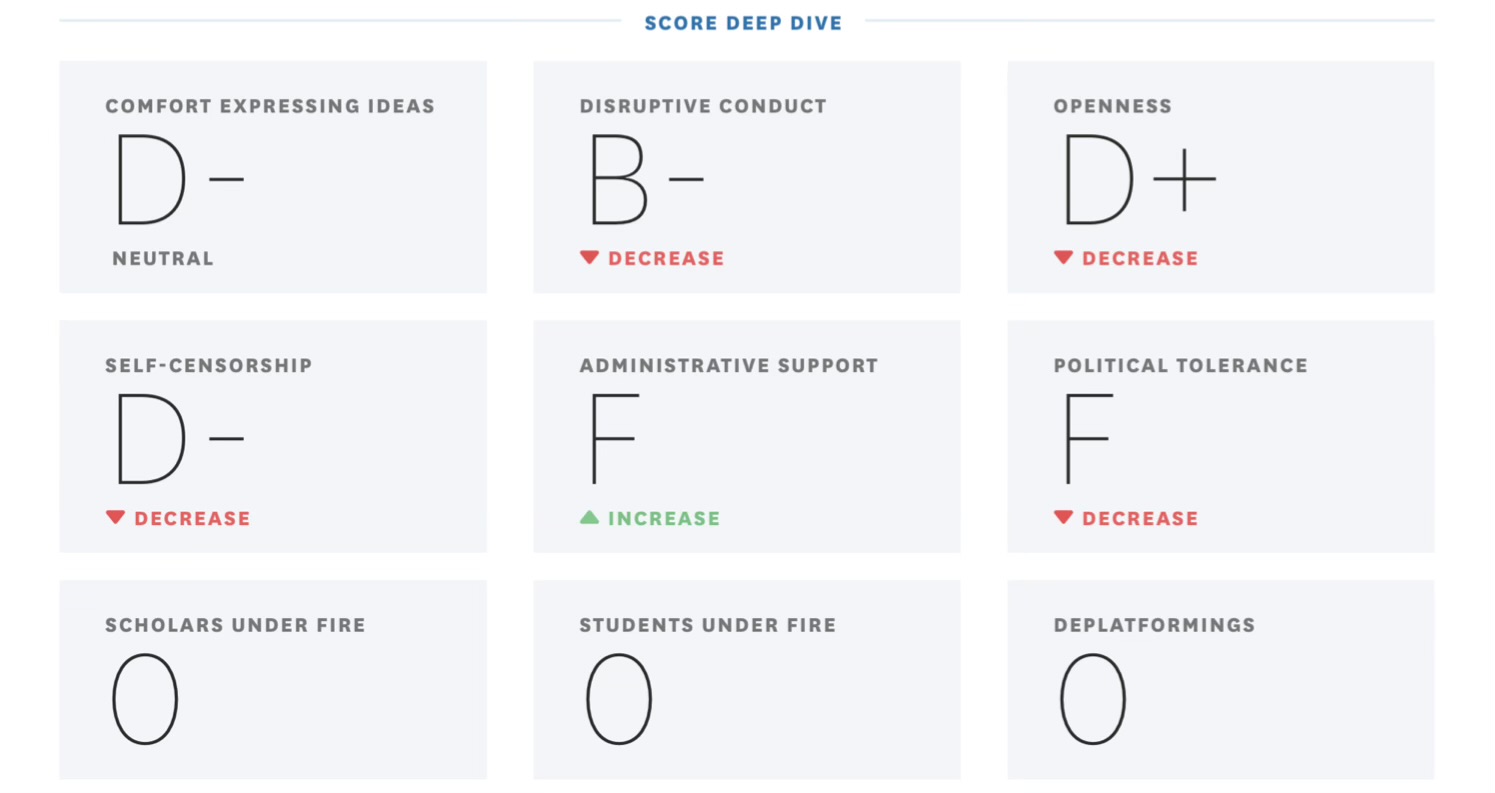Select the Administrative Support F grade
The height and width of the screenshot is (793, 1495).
(x=613, y=440)
